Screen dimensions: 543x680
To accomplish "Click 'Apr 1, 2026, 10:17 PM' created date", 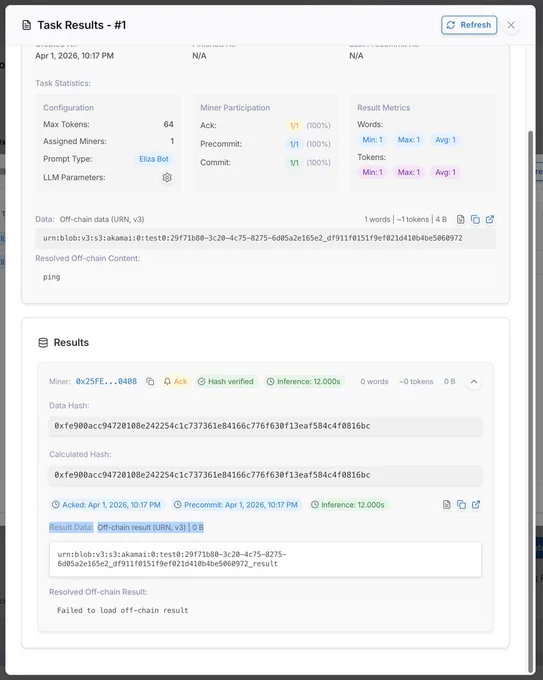I will (x=75, y=56).
